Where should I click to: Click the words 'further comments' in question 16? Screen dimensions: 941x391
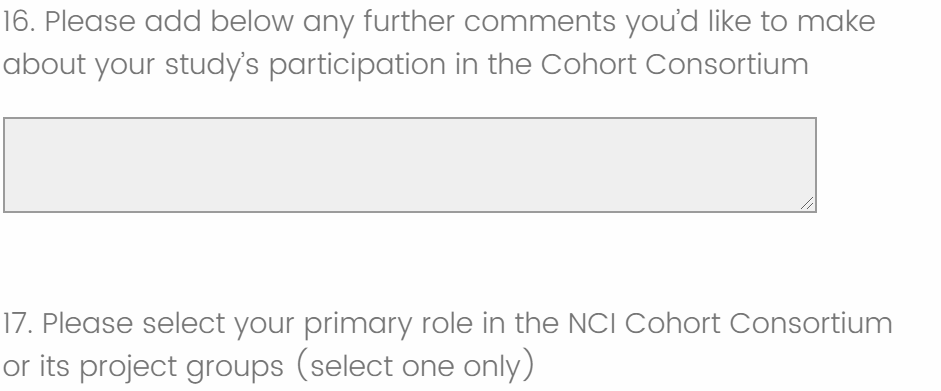point(489,22)
